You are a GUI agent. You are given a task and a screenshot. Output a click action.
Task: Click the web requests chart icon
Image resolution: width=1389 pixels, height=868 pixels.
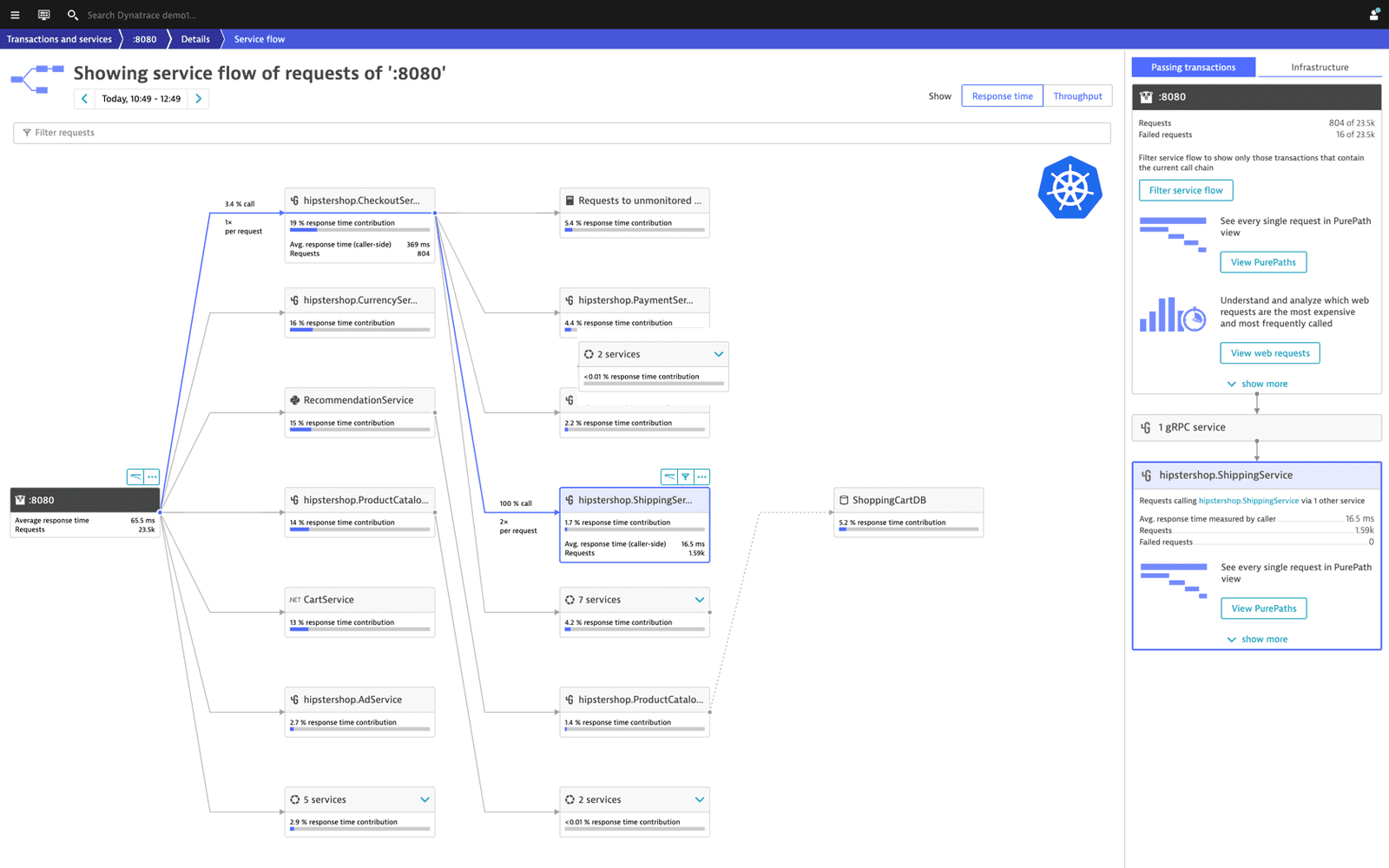[x=1173, y=315]
